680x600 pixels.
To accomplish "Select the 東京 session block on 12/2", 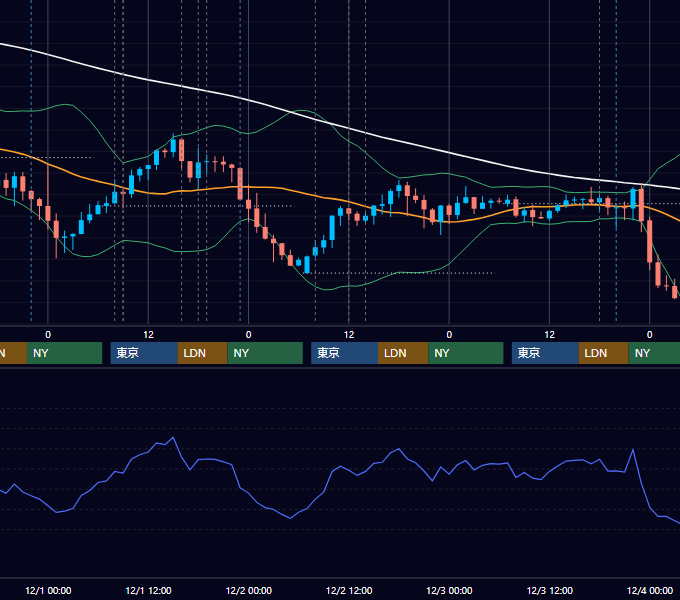I will click(x=345, y=353).
